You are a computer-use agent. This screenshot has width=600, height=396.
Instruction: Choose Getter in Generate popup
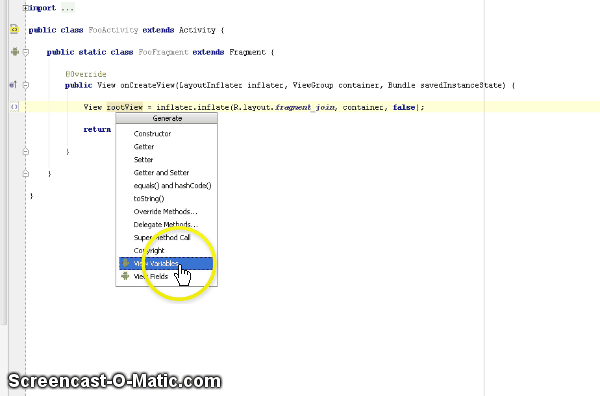[144, 147]
